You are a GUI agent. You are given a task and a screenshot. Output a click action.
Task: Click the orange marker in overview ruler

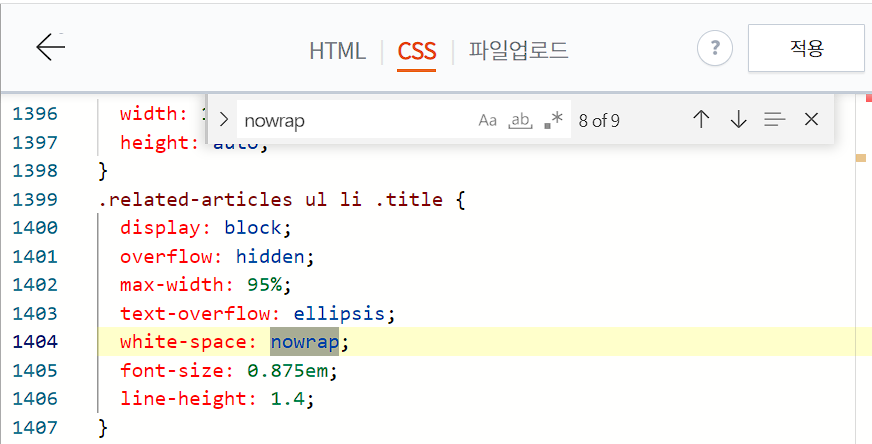coord(860,158)
